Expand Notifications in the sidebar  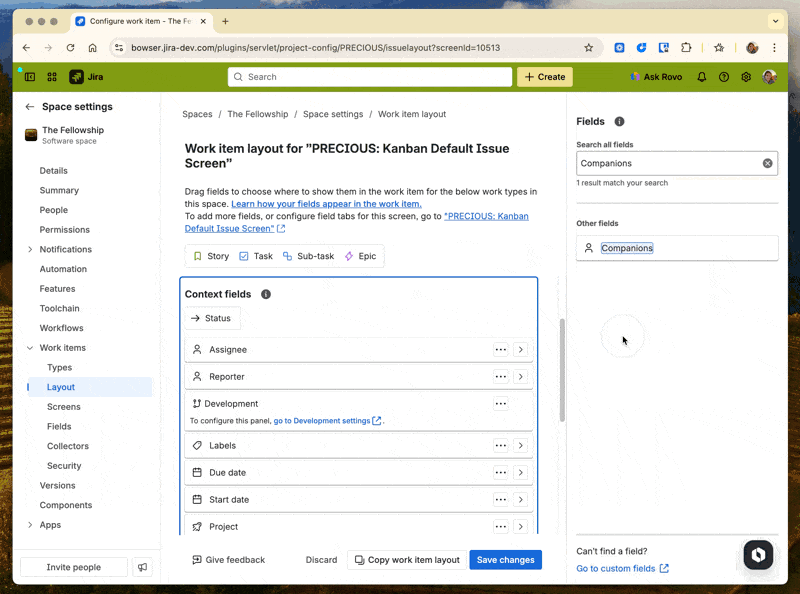pyautogui.click(x=30, y=250)
